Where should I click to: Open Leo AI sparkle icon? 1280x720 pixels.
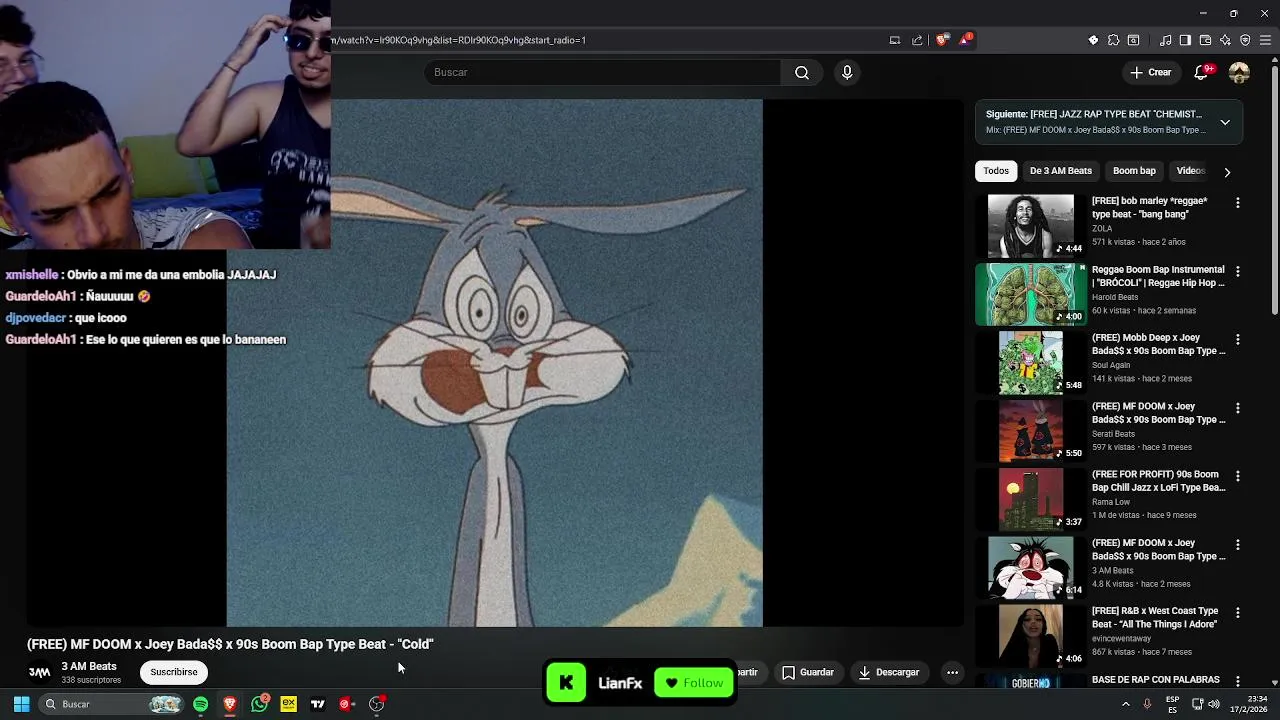point(1225,40)
